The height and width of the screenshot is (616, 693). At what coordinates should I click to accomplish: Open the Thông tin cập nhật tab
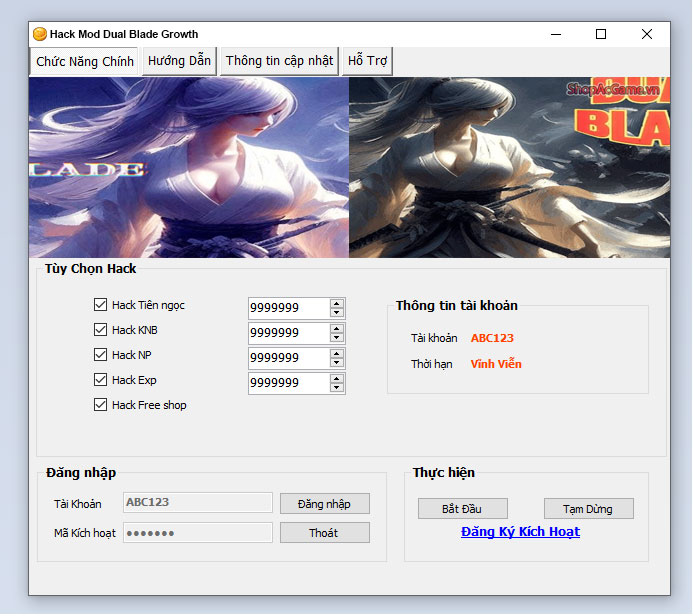[279, 61]
